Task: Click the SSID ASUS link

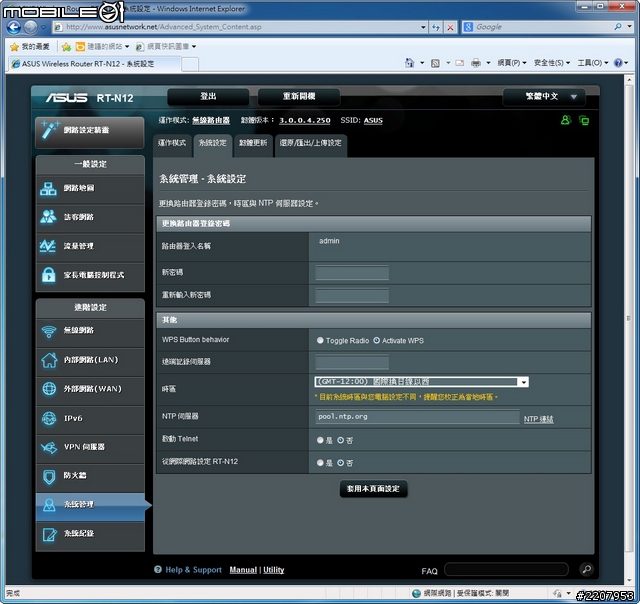Action: (x=373, y=121)
